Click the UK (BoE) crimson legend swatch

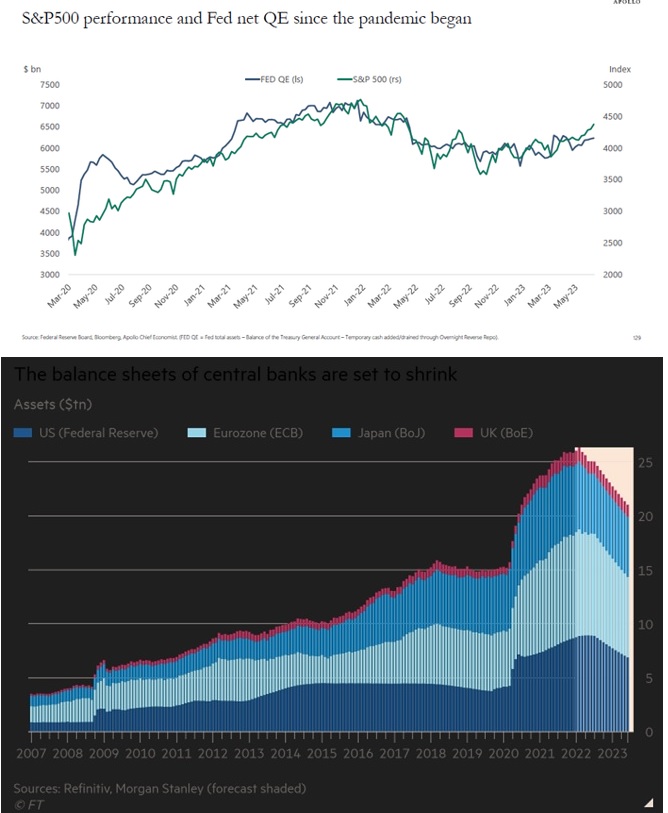click(x=462, y=433)
